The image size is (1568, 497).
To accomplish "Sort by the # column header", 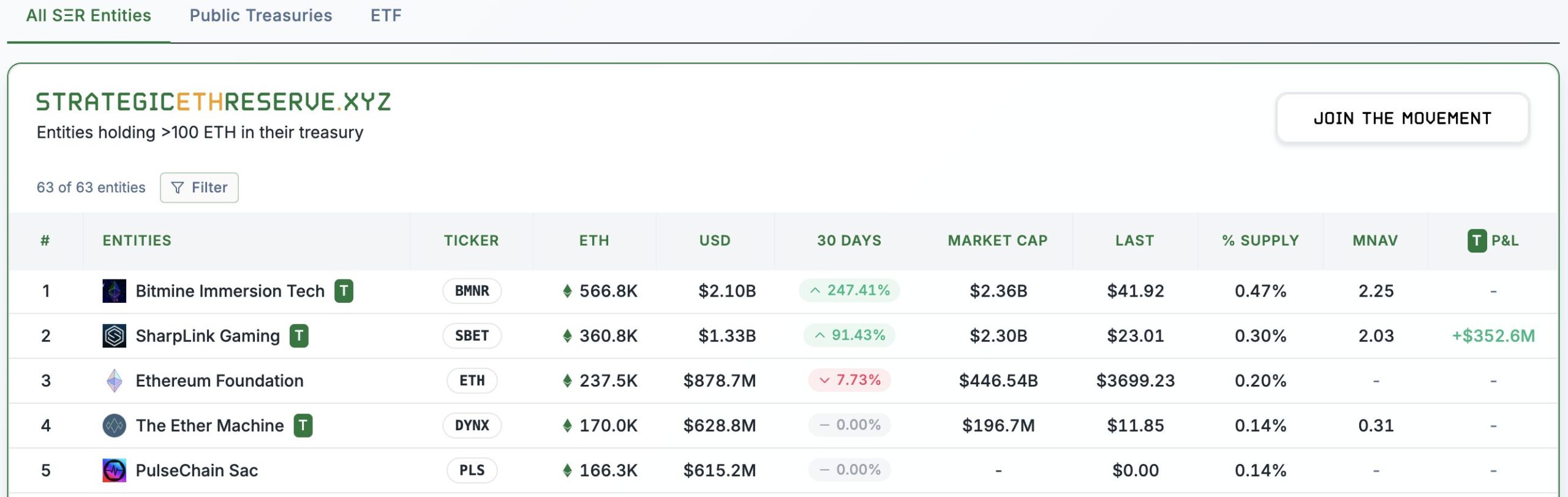I will 45,241.
